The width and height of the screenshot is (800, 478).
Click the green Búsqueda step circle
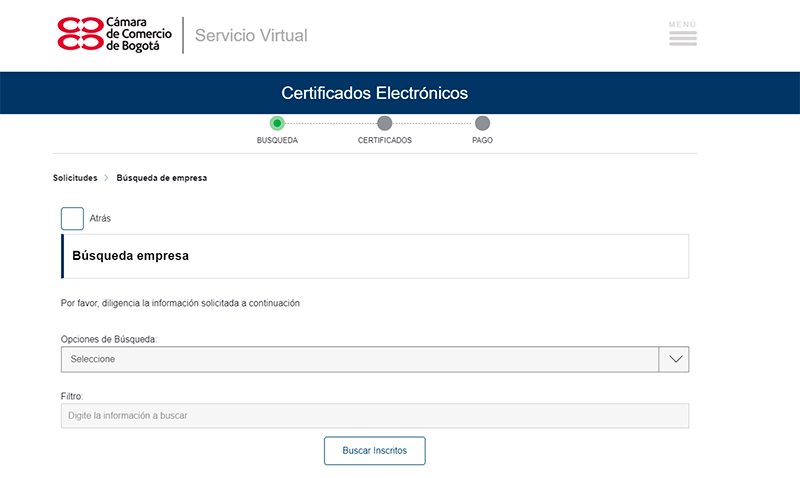[x=277, y=123]
